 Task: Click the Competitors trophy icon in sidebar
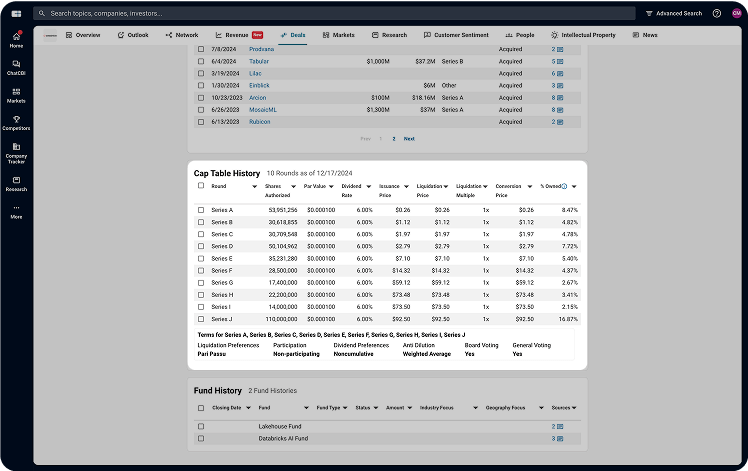pos(16,122)
